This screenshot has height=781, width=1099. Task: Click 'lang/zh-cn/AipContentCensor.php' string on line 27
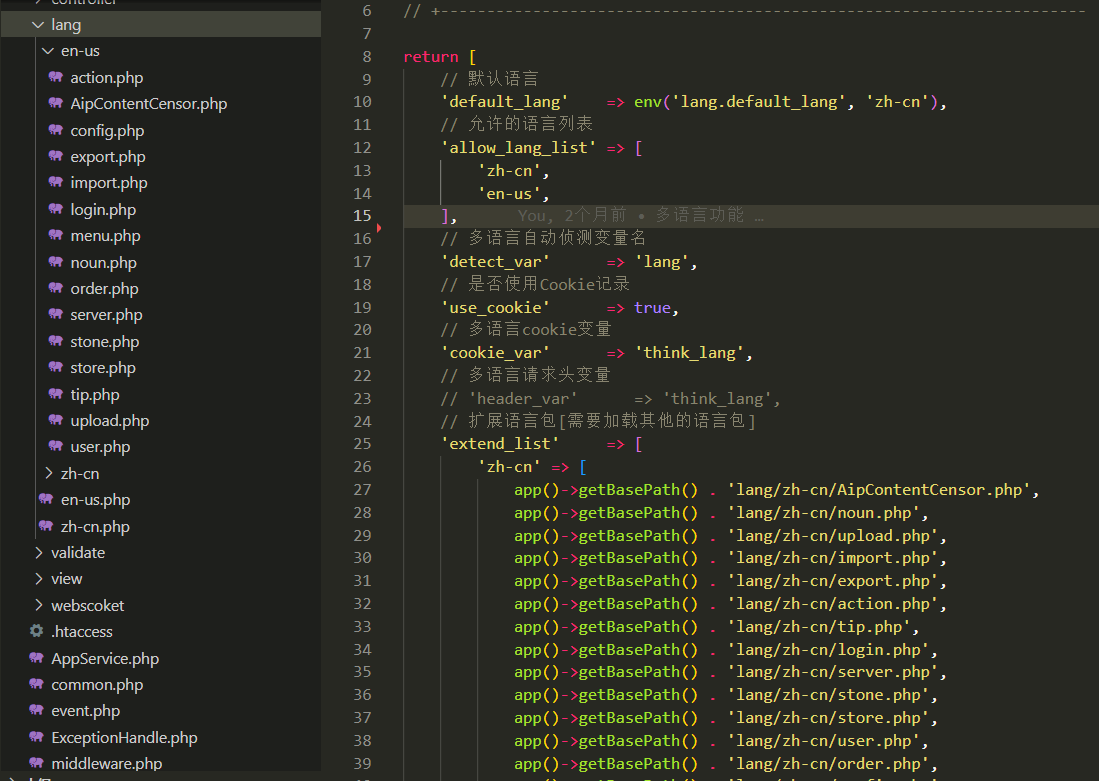click(x=879, y=490)
